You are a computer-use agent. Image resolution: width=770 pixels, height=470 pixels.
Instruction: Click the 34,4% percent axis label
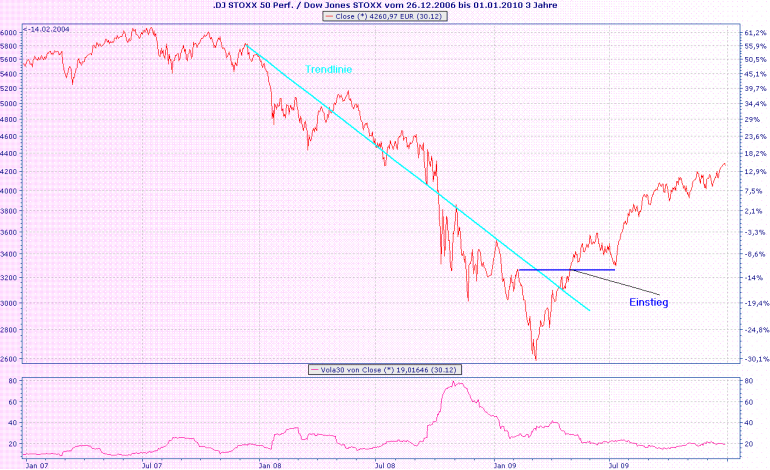point(755,104)
